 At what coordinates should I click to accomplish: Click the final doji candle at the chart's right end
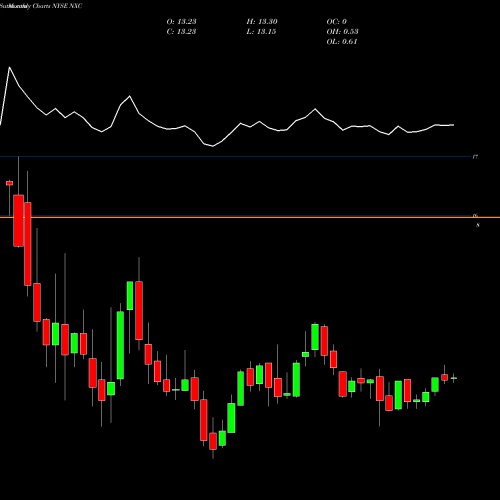[454, 378]
